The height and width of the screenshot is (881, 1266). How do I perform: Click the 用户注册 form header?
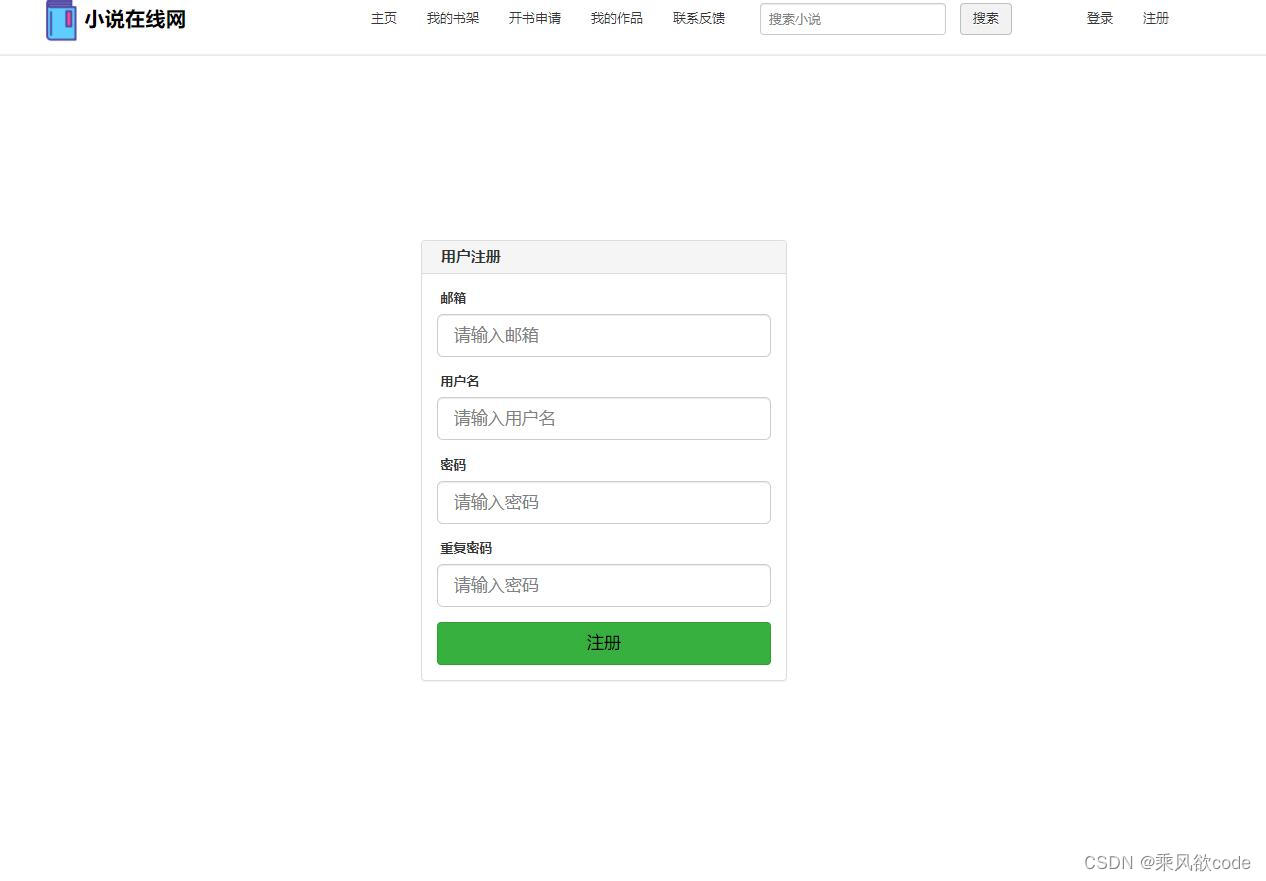(x=470, y=257)
